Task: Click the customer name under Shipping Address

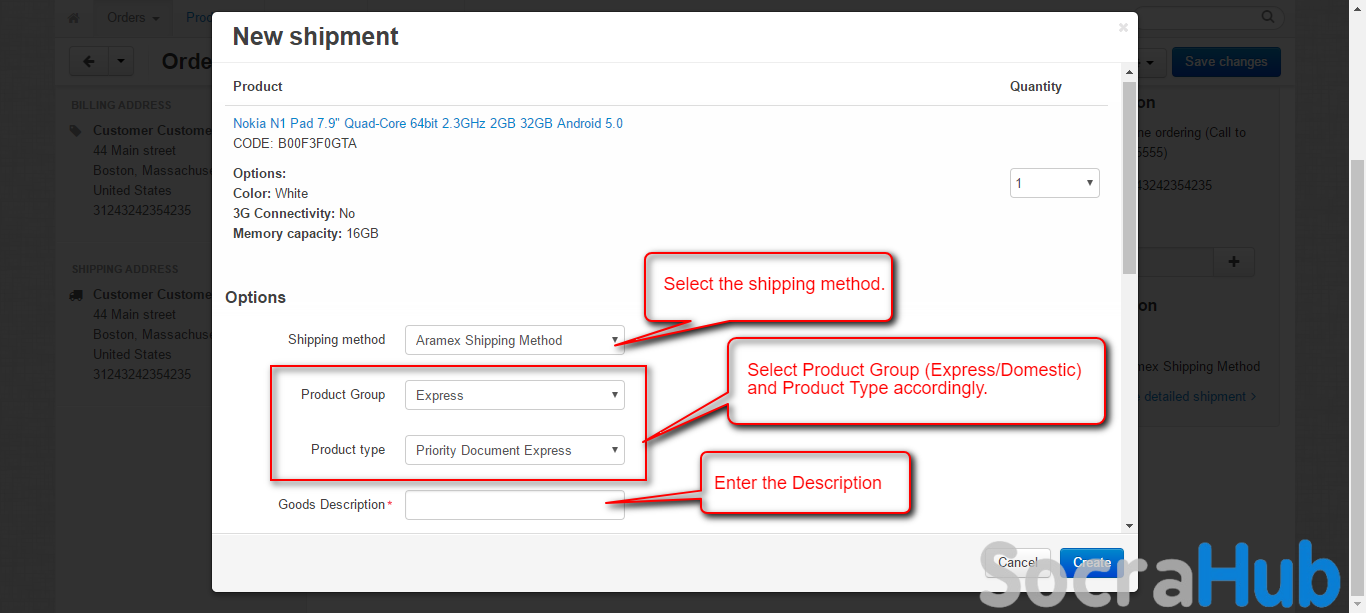Action: click(152, 295)
